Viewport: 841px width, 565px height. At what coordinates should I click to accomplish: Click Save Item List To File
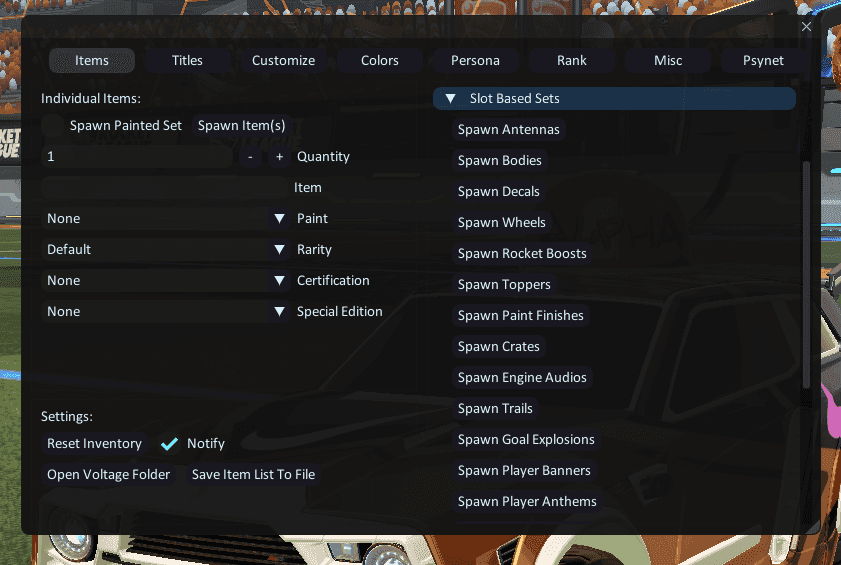[253, 475]
